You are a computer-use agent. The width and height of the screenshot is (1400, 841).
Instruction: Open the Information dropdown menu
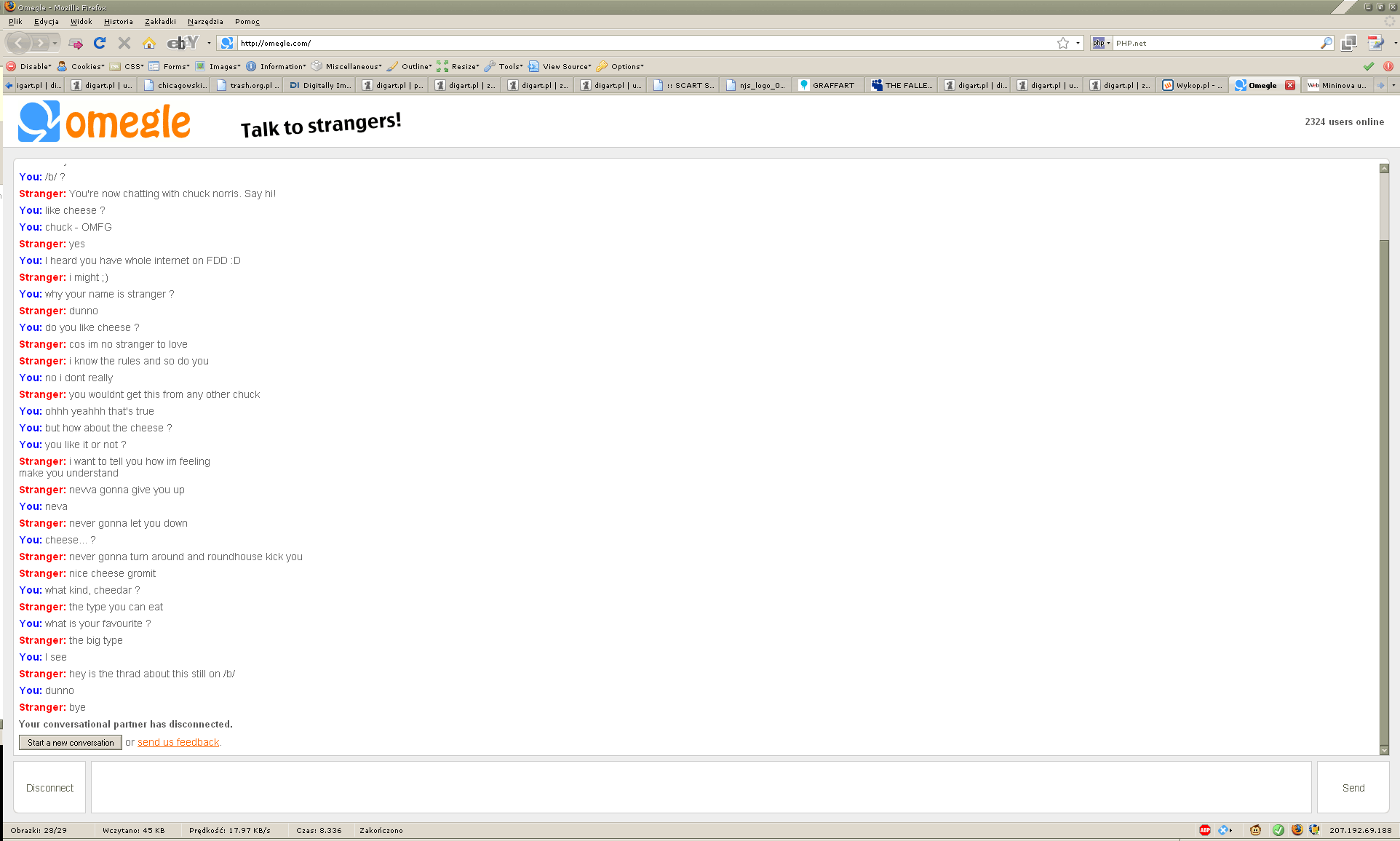pyautogui.click(x=276, y=66)
